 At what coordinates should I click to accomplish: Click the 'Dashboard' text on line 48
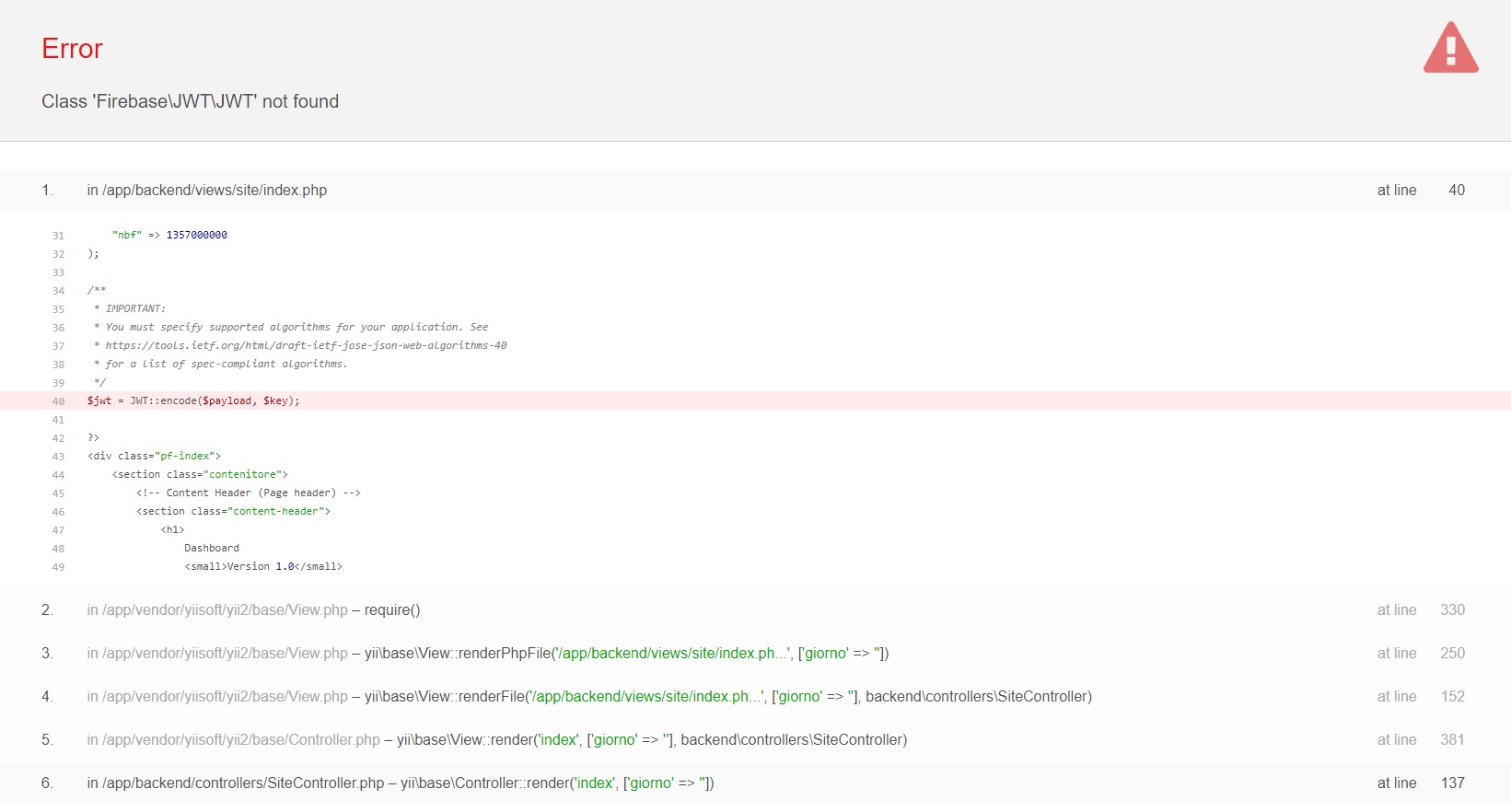(212, 548)
